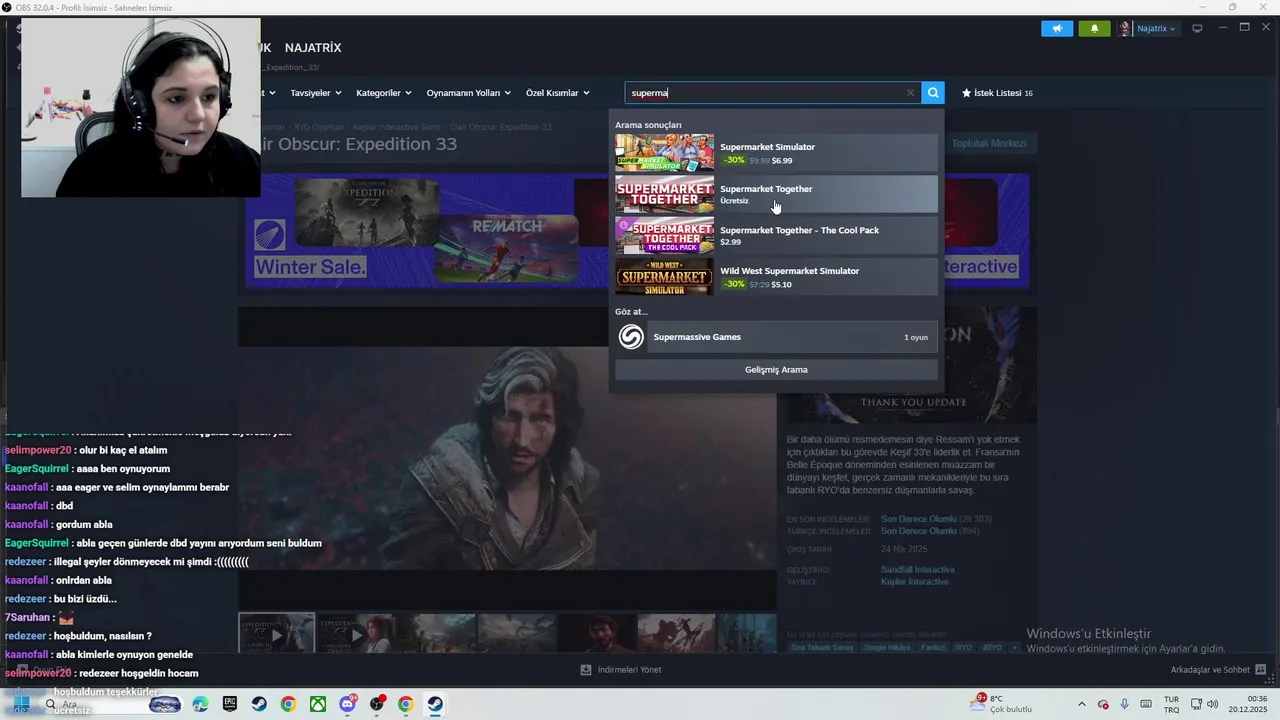The height and width of the screenshot is (720, 1280).
Task: Open network settings tray icon
Action: pos(1196,704)
